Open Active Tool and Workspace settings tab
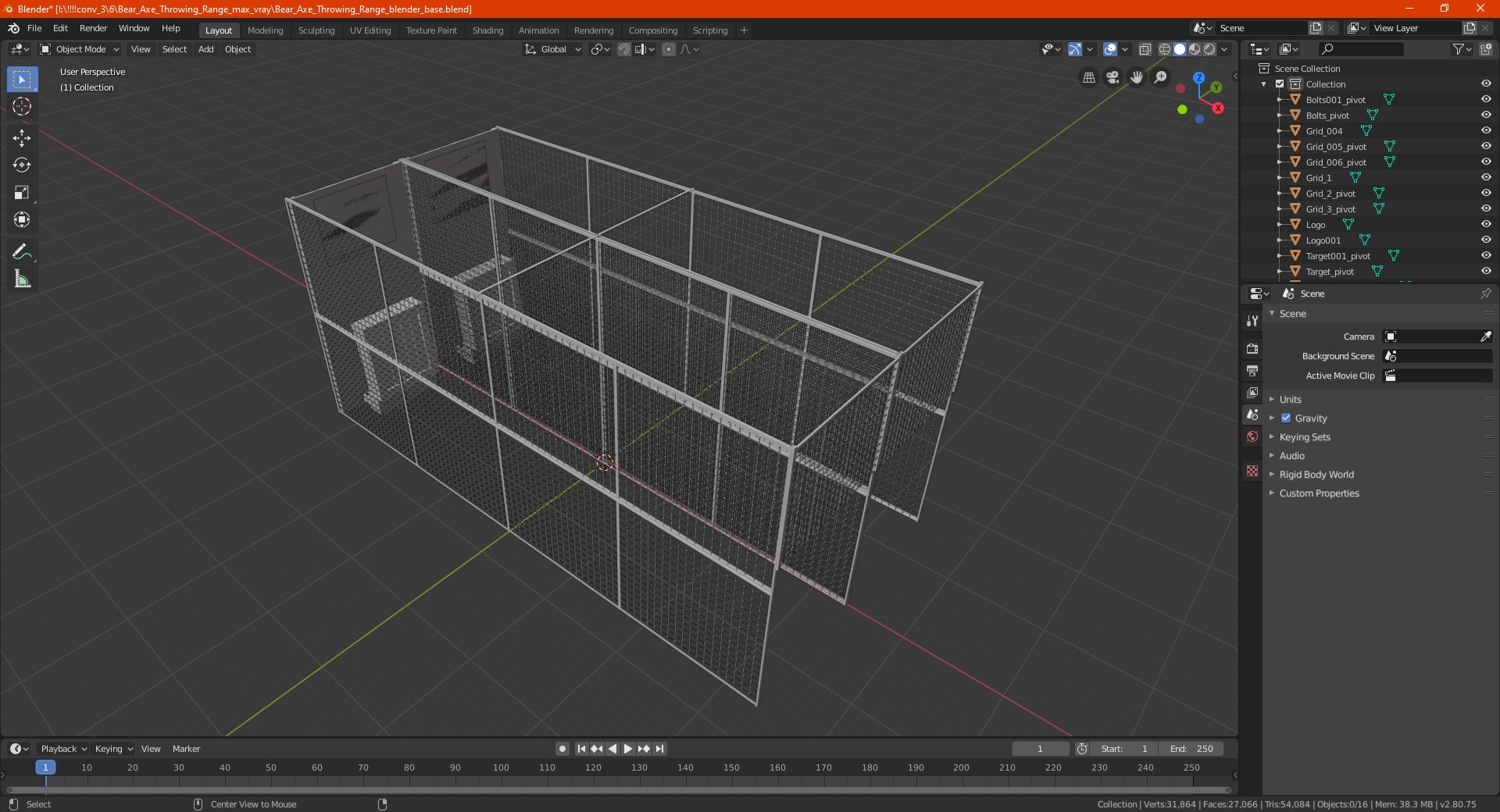The image size is (1500, 812). (x=1252, y=321)
